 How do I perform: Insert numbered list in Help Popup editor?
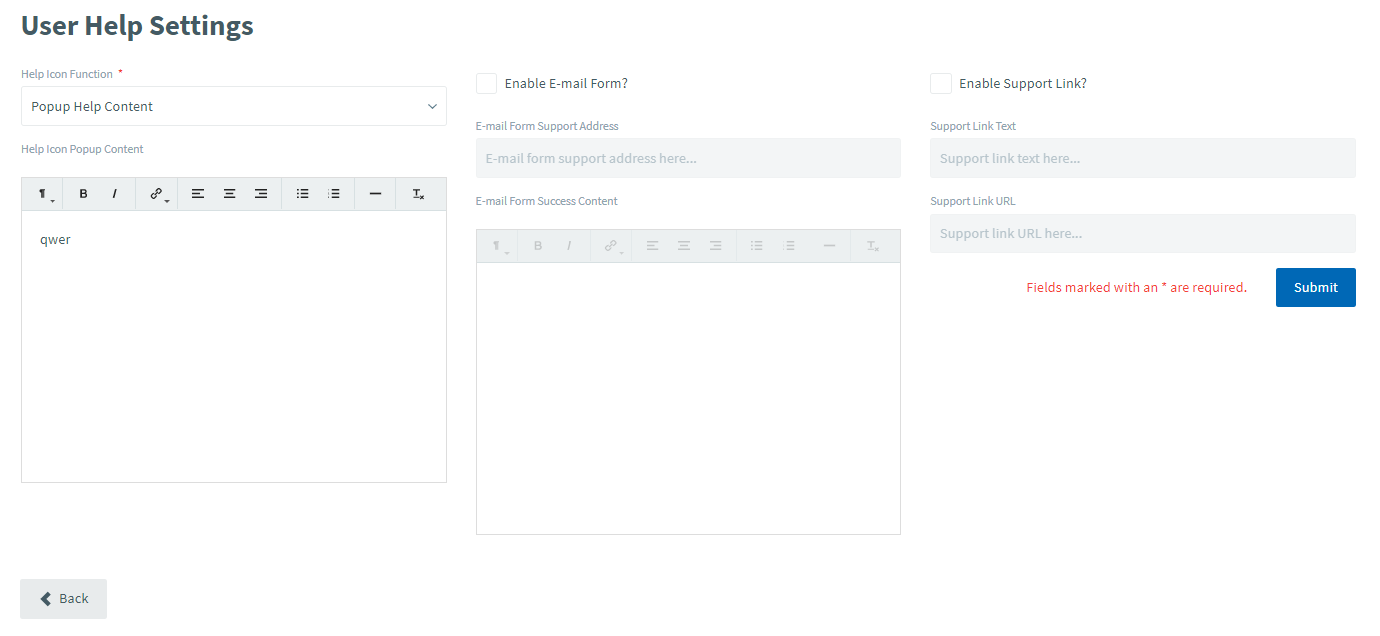(334, 194)
